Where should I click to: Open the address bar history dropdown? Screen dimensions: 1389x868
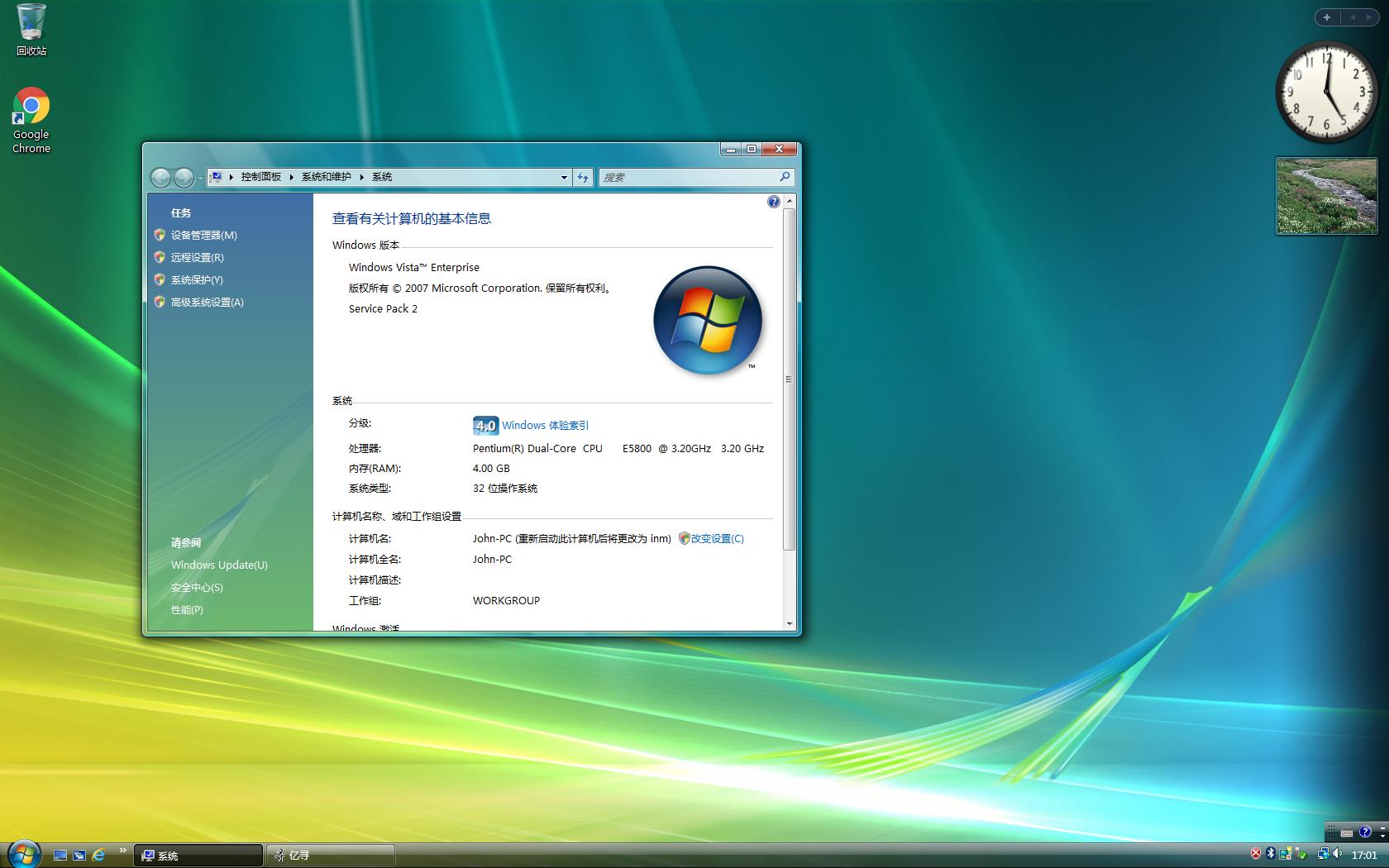pos(564,177)
